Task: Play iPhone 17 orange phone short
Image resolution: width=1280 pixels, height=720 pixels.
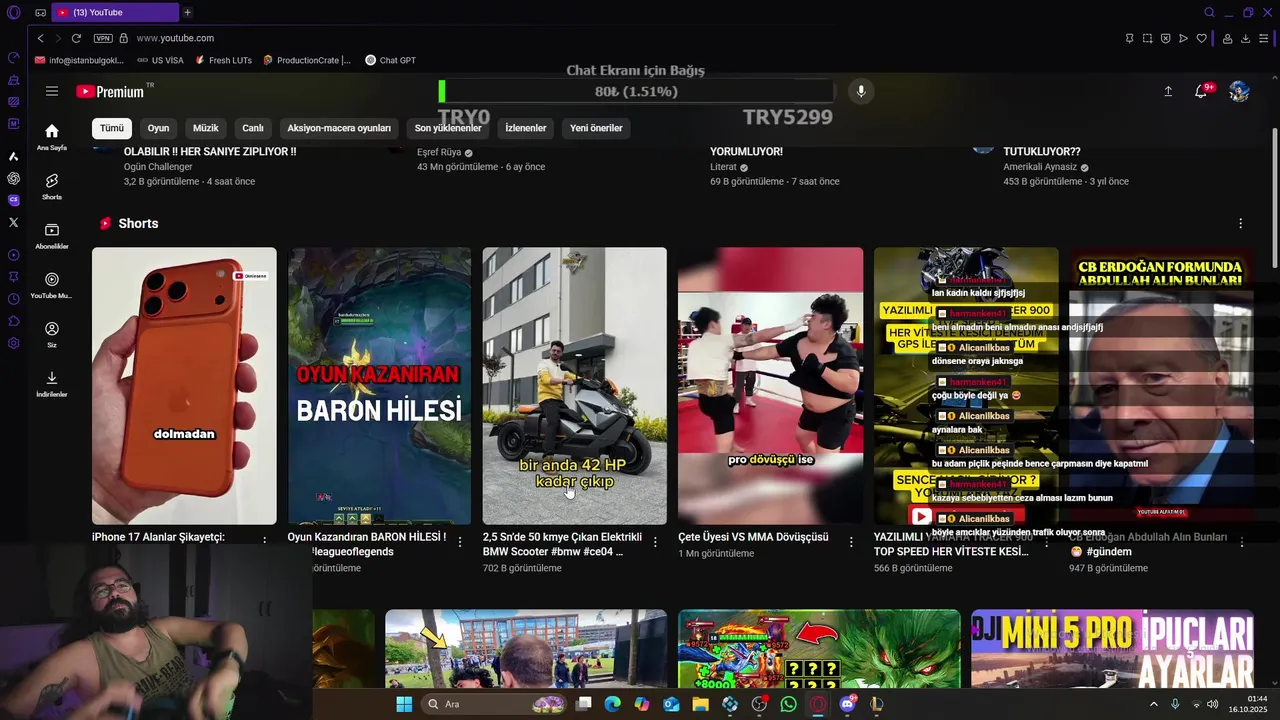Action: (x=184, y=386)
